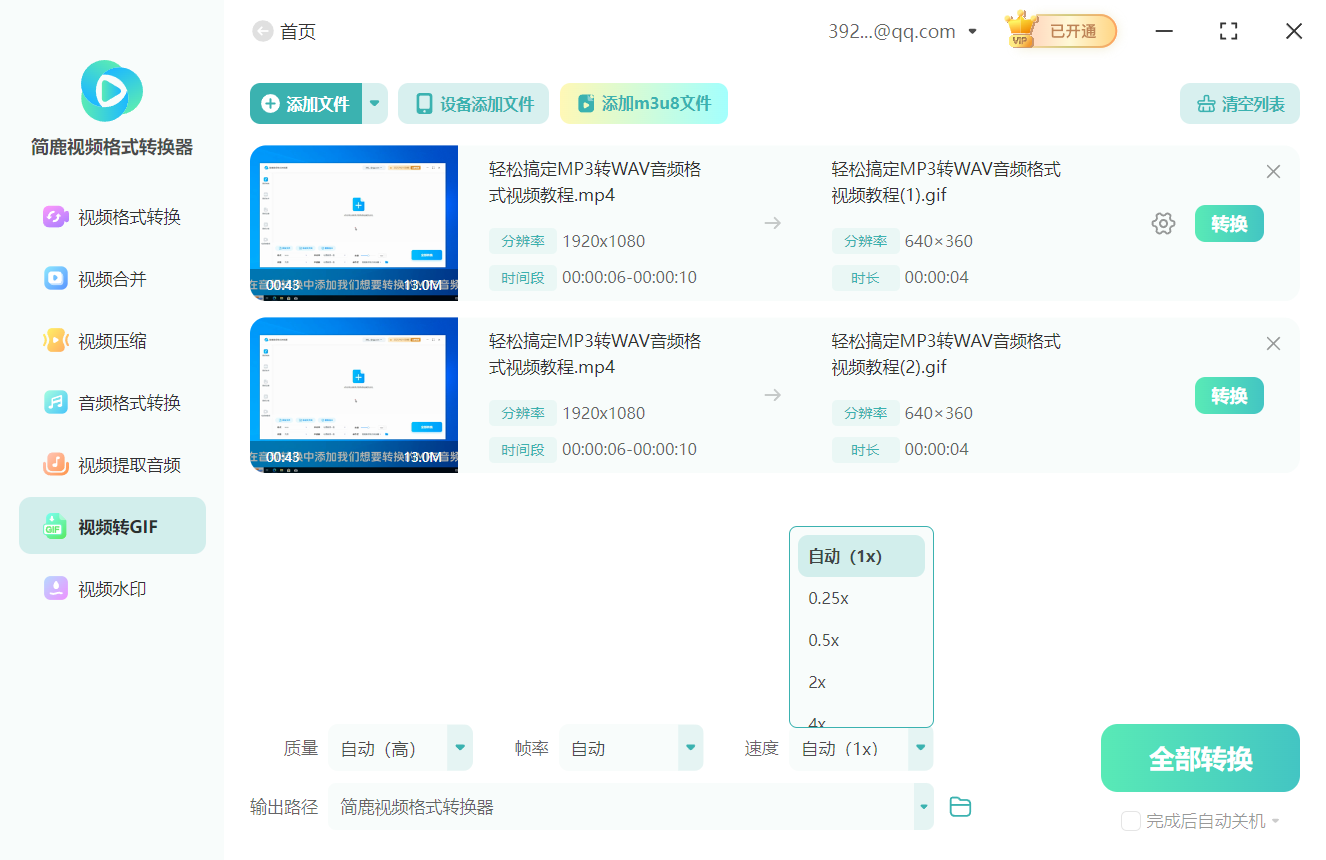Viewport: 1326px width, 860px height.
Task: Select the 视频合并 feature
Action: pos(111,278)
